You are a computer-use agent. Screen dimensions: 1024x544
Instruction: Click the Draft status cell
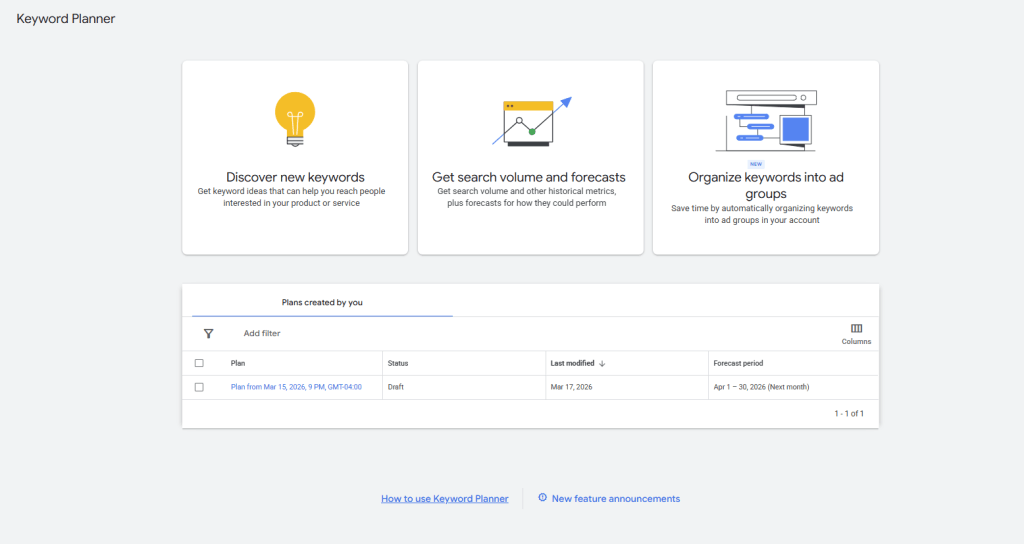[x=396, y=387]
